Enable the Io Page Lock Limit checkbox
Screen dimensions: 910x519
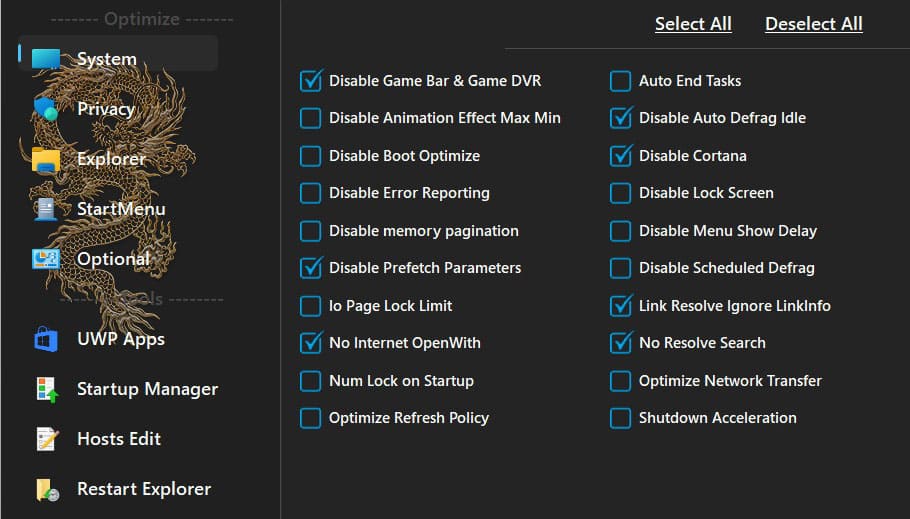(310, 306)
